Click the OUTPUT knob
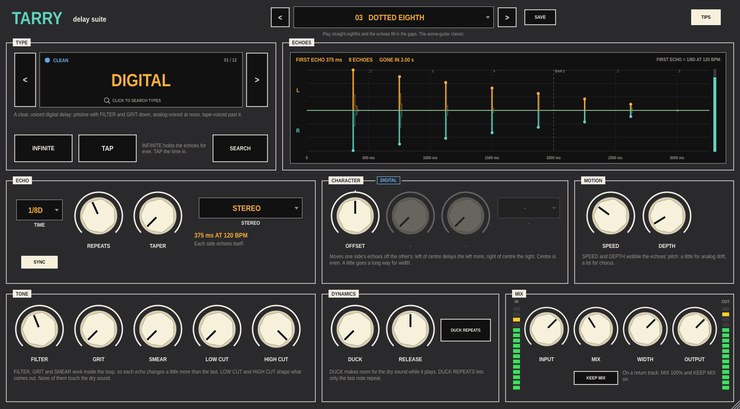740x409 pixels. (695, 329)
